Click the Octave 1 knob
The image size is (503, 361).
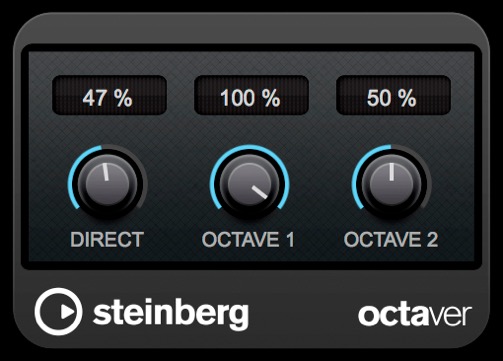click(x=249, y=184)
